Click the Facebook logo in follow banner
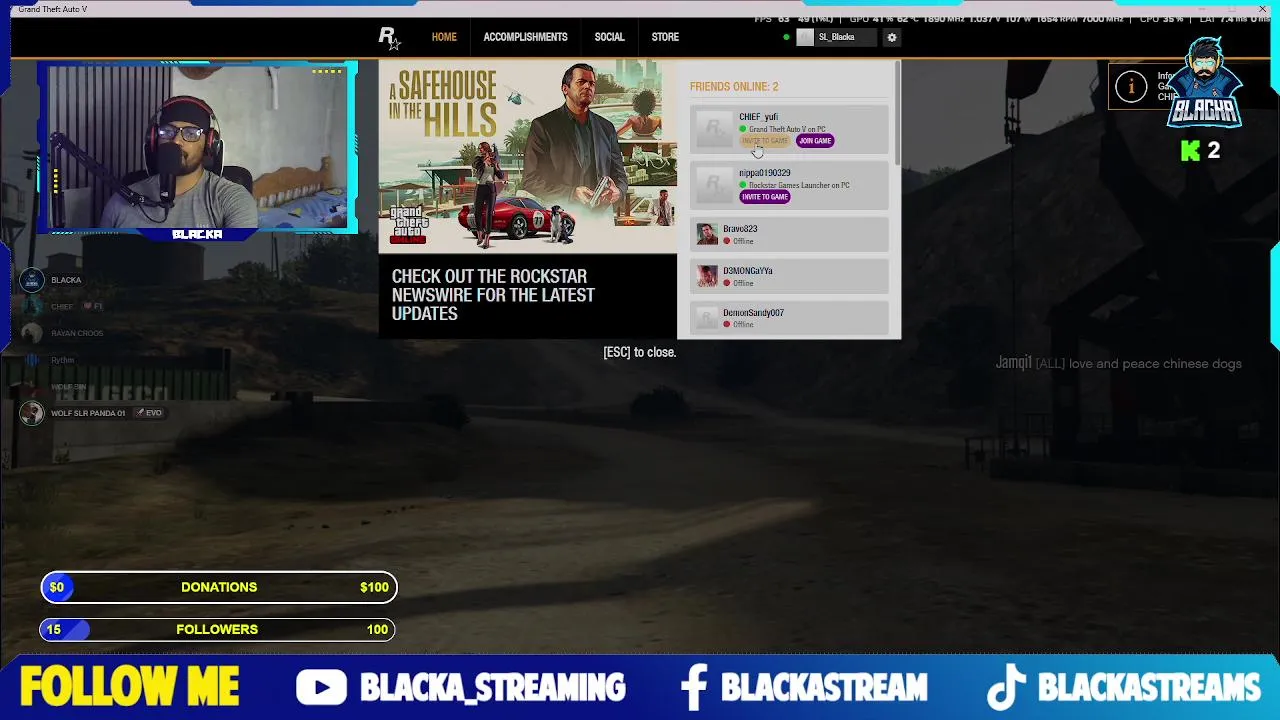 694,688
